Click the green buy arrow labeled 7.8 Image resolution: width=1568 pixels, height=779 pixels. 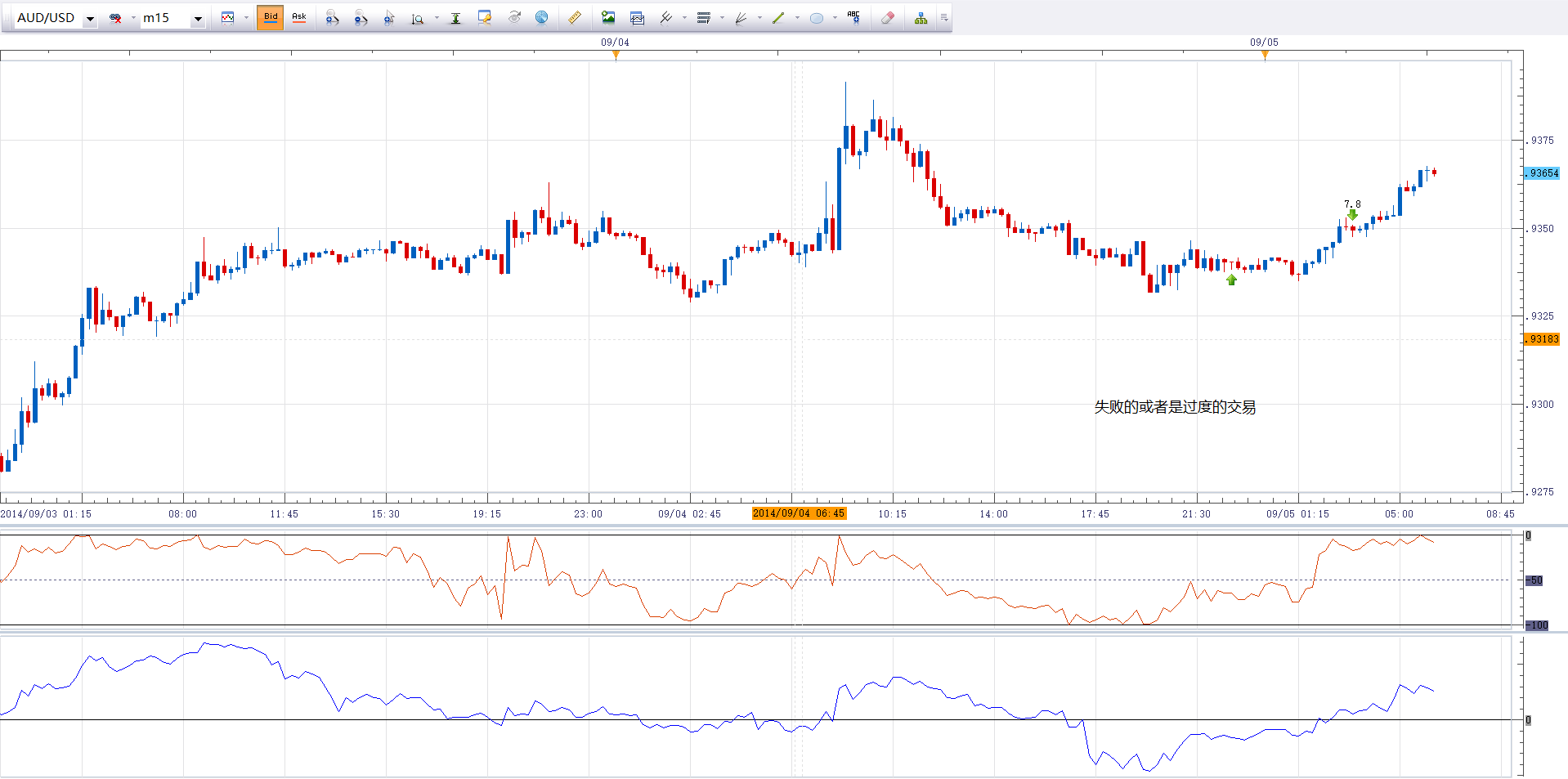(1352, 215)
